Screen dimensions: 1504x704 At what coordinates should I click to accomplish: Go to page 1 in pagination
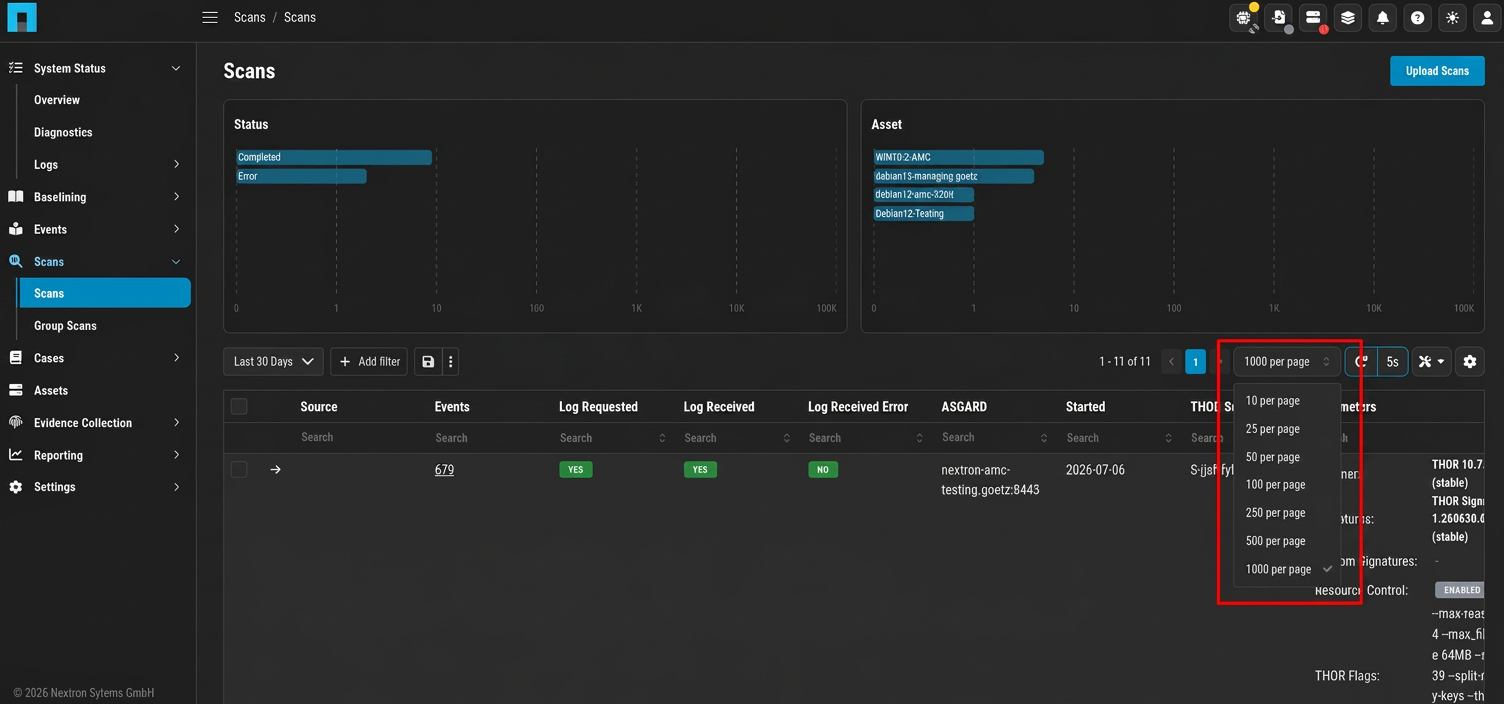coord(1195,361)
